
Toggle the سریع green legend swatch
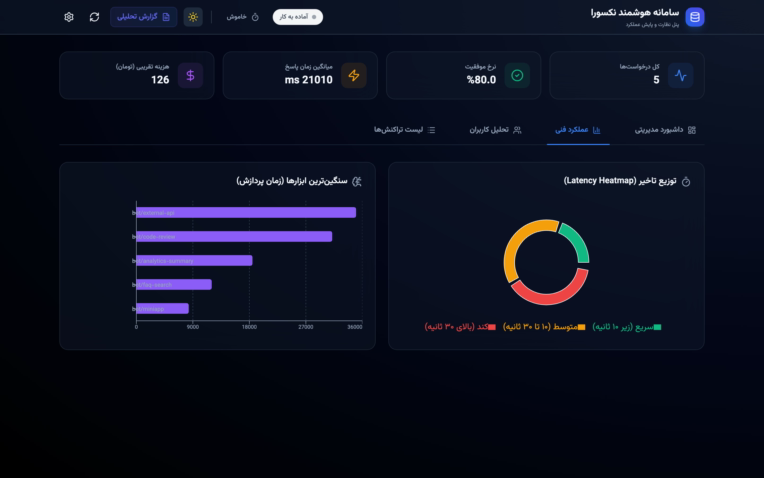click(x=657, y=327)
